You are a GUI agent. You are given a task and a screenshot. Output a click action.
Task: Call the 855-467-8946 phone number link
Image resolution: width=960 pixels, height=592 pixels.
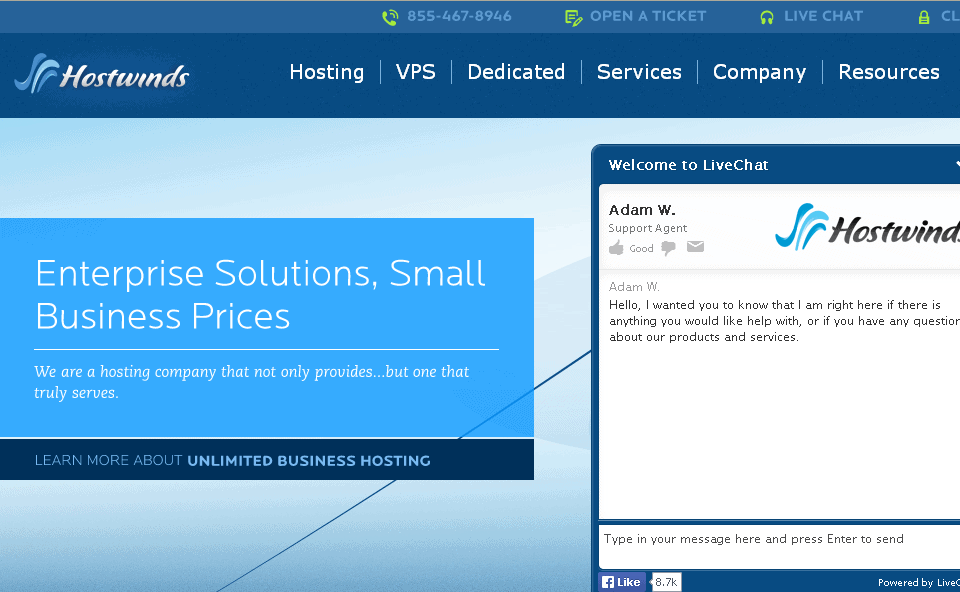coord(459,17)
